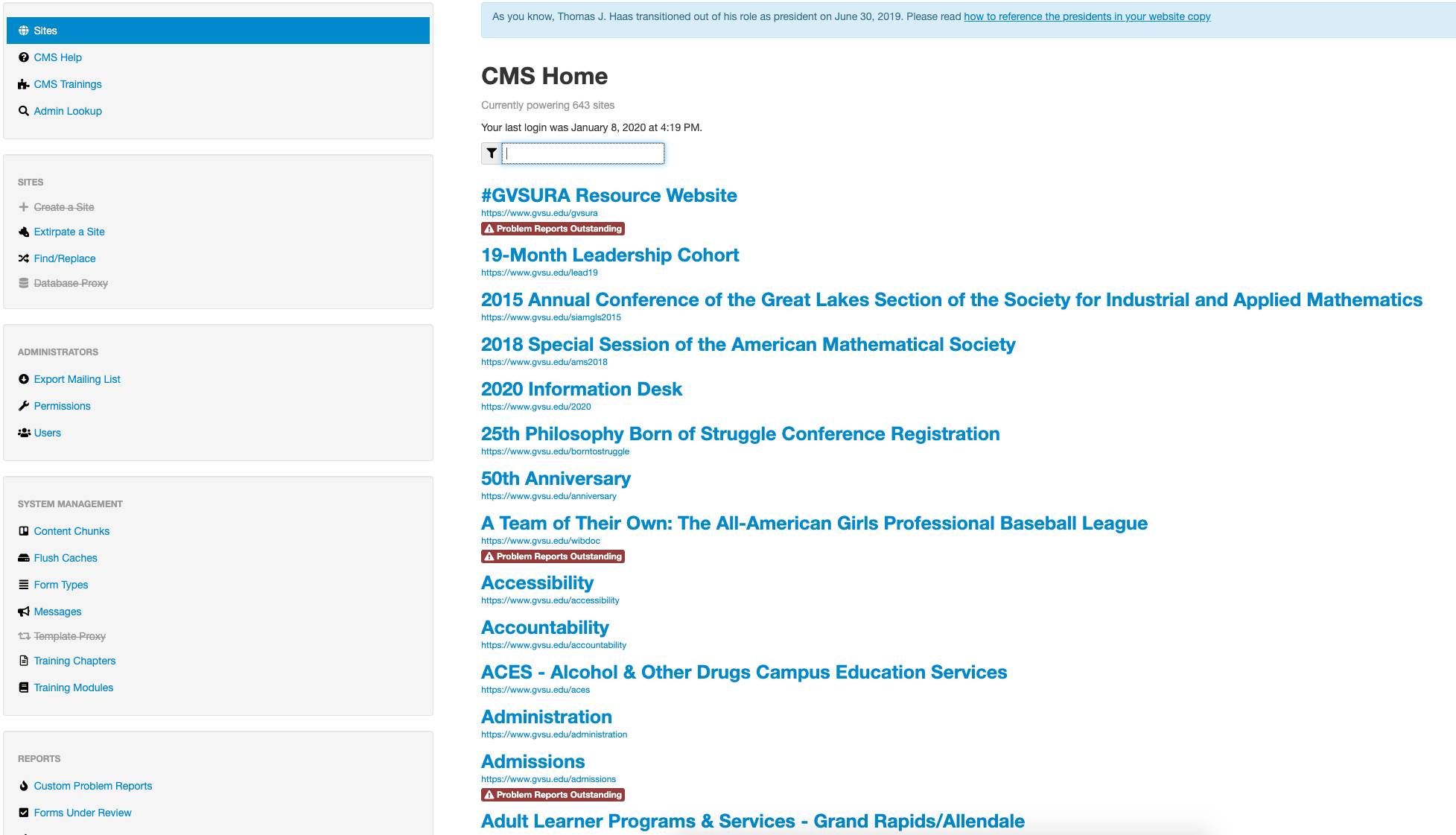Click the shuffle icon next to Find/Replace
This screenshot has width=1456, height=835.
tap(24, 258)
